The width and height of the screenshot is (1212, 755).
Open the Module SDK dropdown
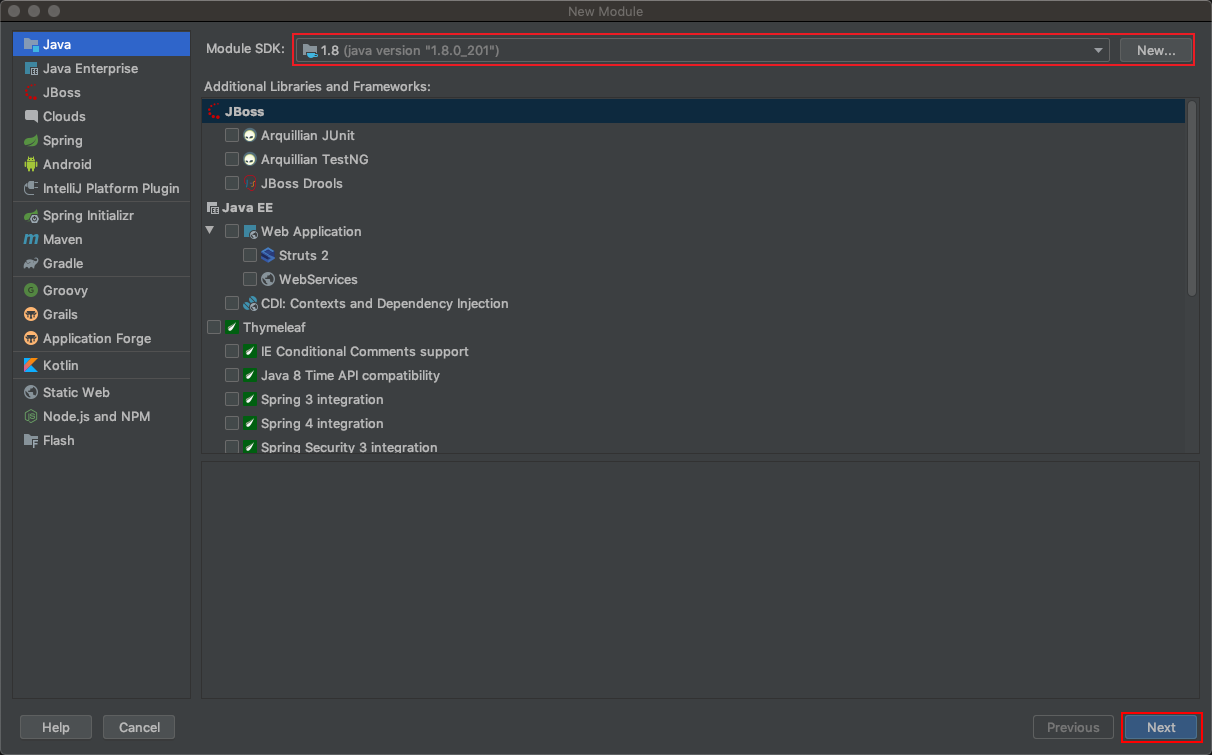pos(703,50)
